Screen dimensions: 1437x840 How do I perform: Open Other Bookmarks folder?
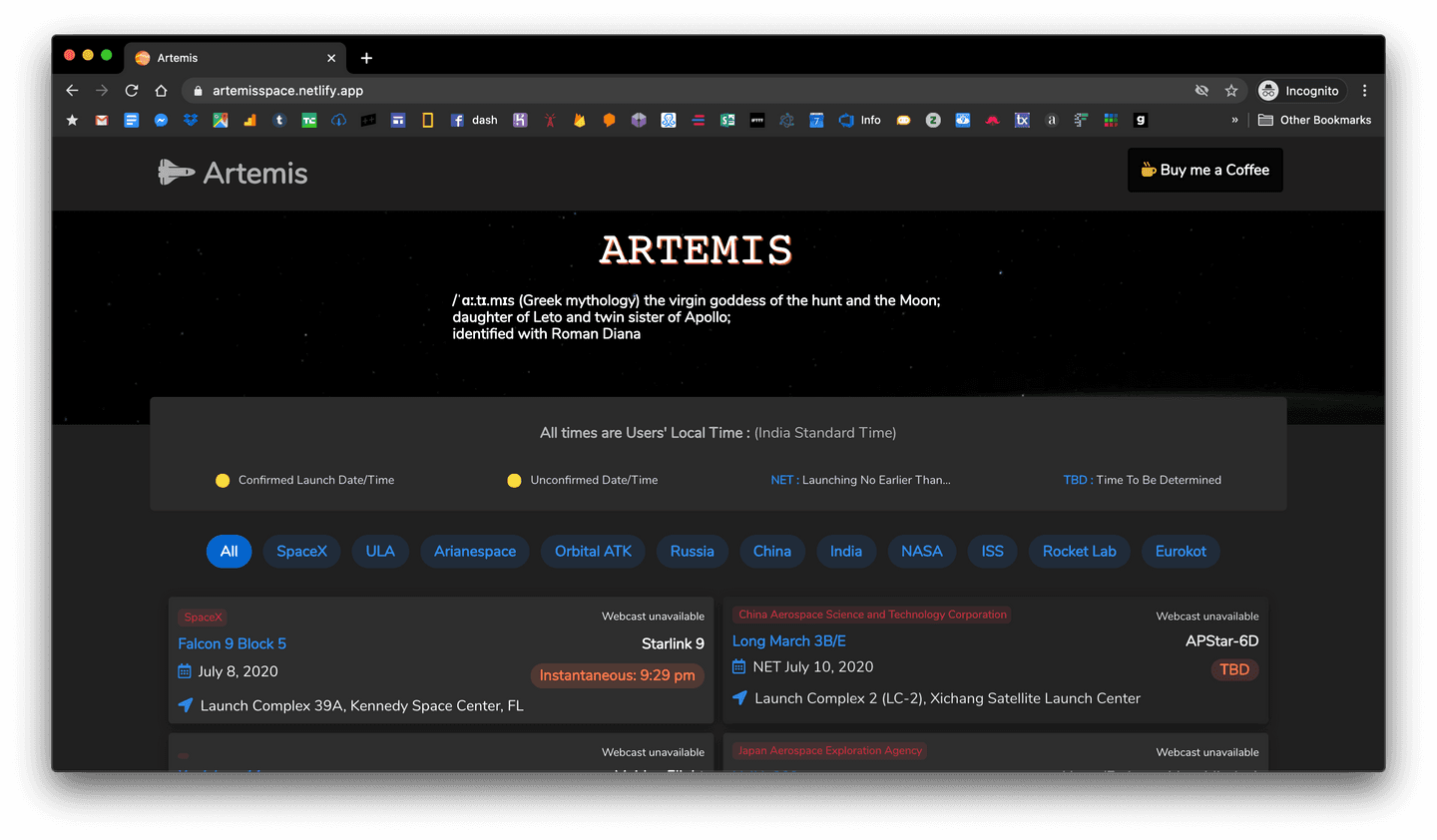[1315, 120]
